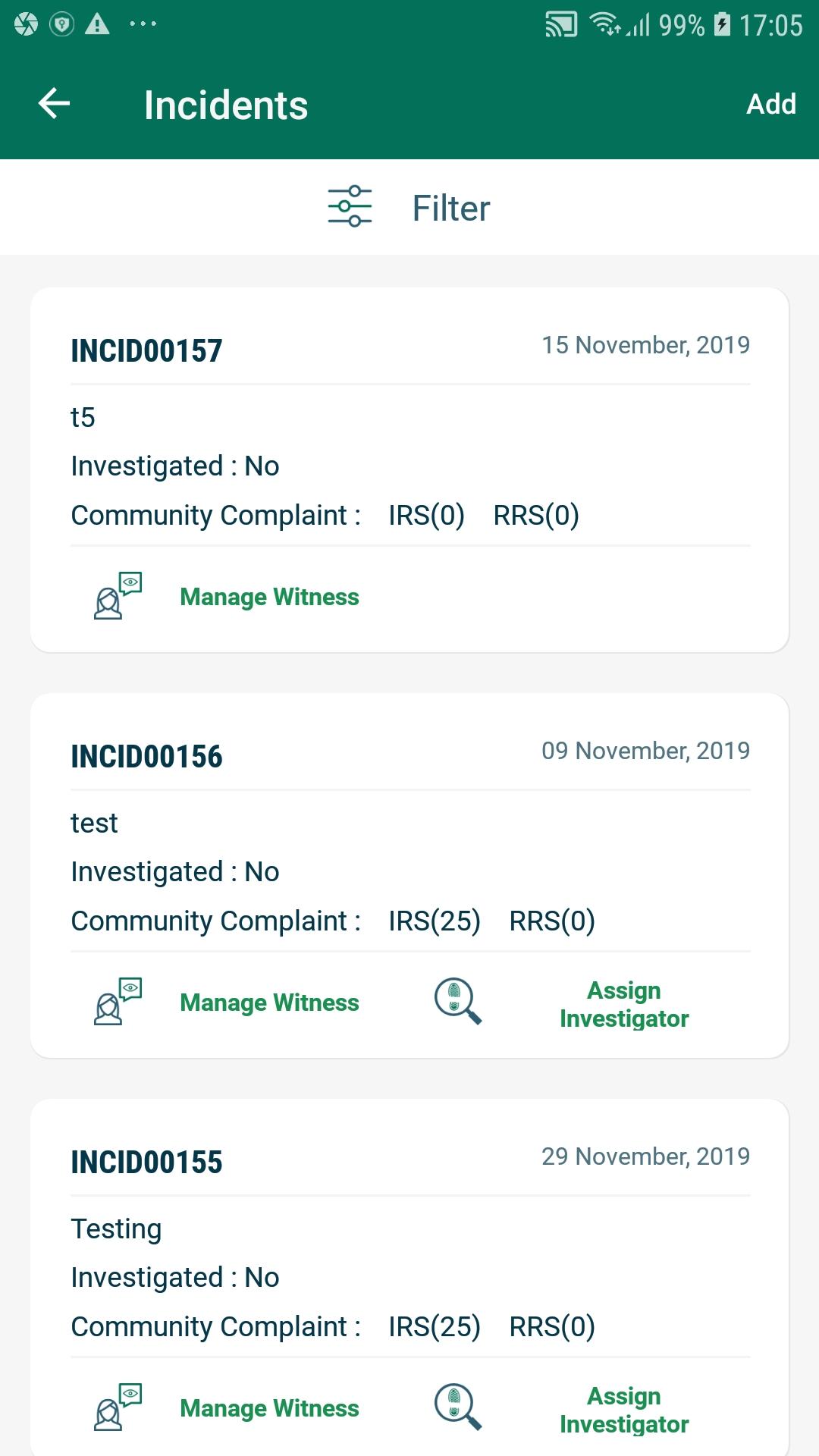The width and height of the screenshot is (819, 1456).
Task: Tap the IRS(25) value on INCID00156
Action: tap(435, 921)
